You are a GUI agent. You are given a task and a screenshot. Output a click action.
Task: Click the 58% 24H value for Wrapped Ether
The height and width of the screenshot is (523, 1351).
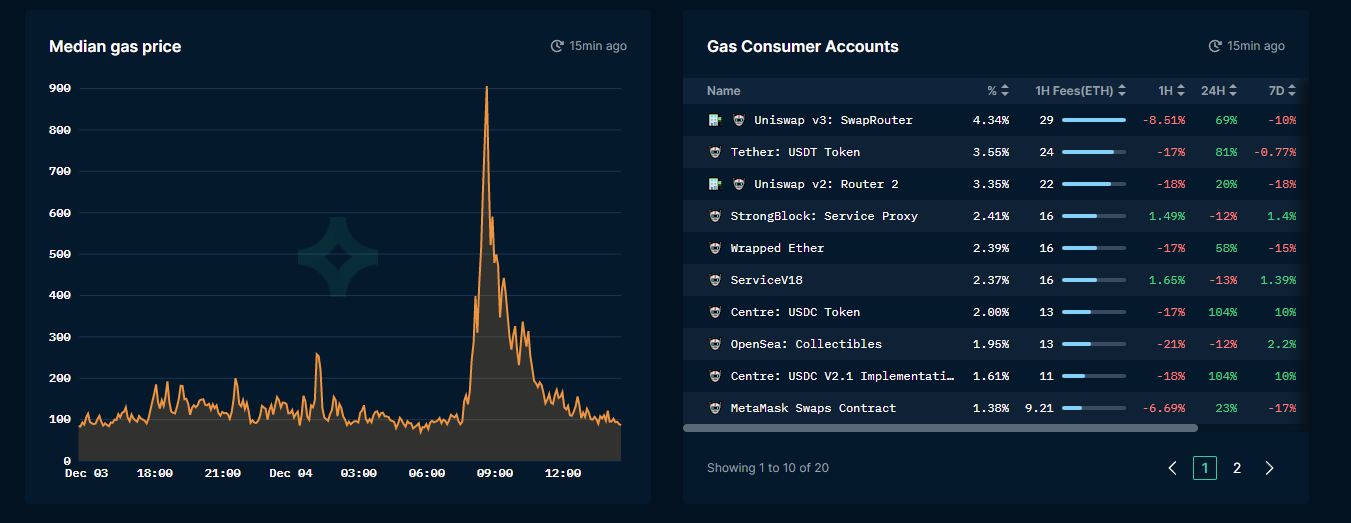(1226, 248)
